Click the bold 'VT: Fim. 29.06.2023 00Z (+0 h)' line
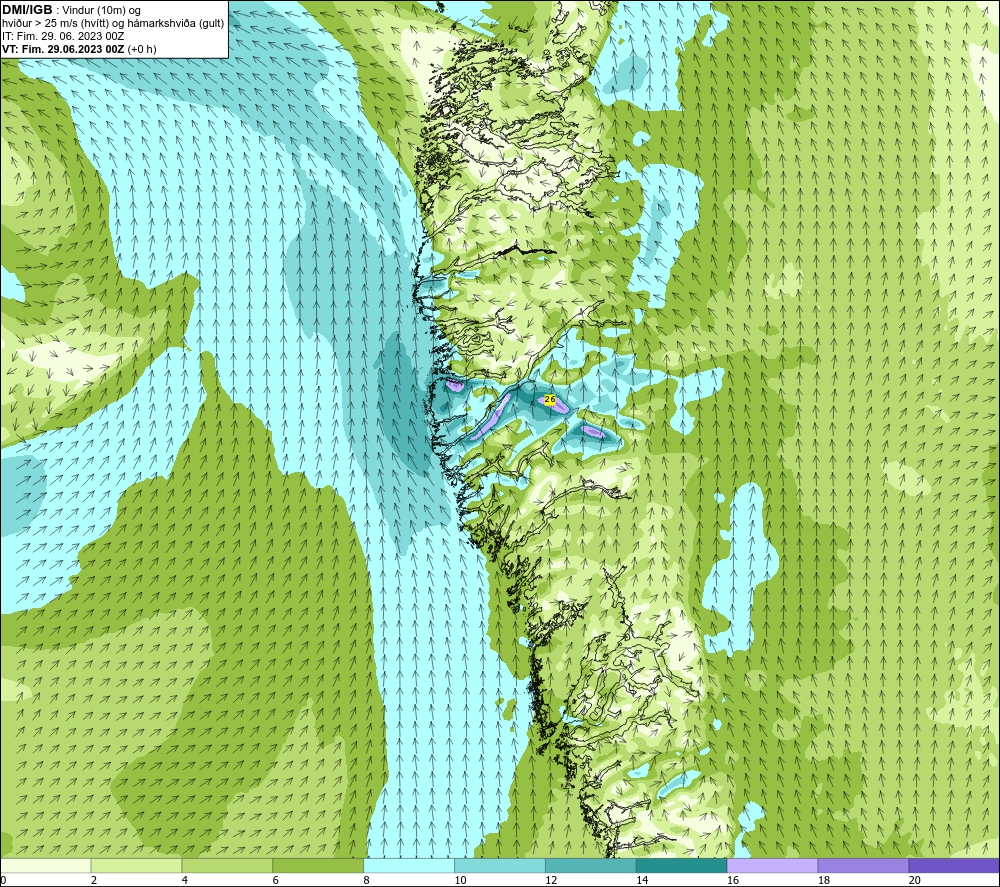 (x=79, y=49)
